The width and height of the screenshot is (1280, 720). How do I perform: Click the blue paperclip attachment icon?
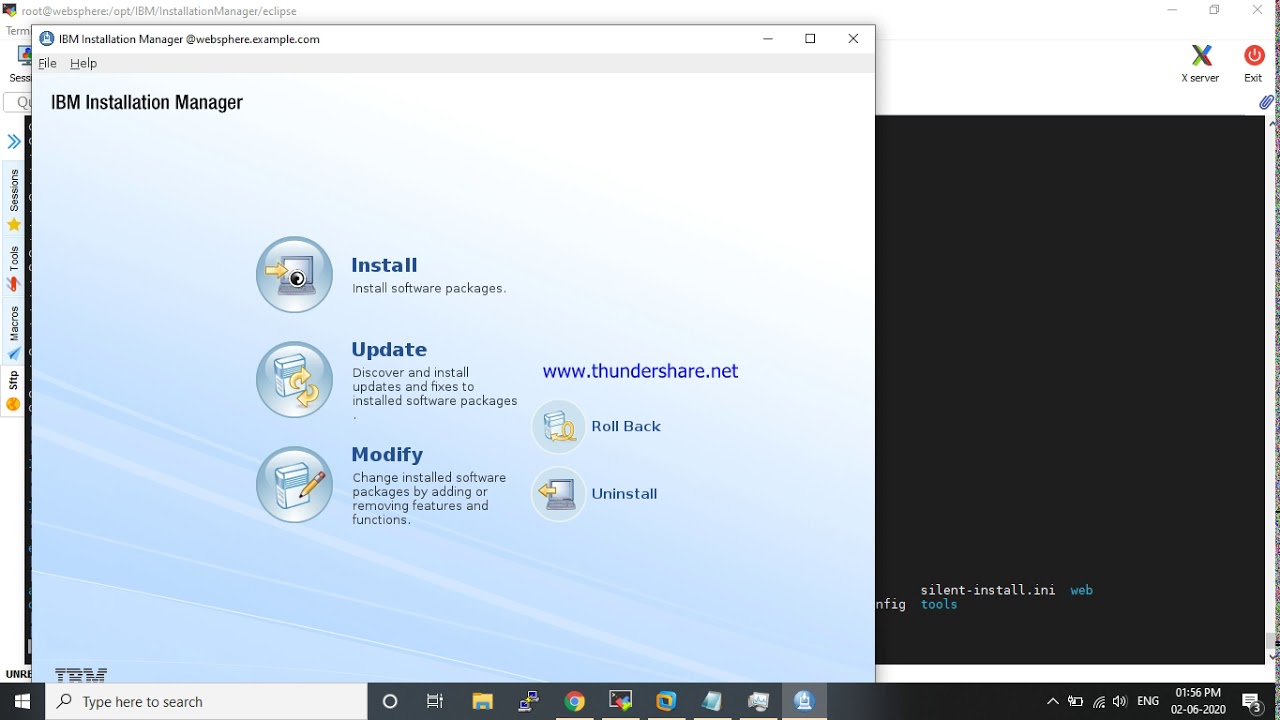pos(1266,102)
